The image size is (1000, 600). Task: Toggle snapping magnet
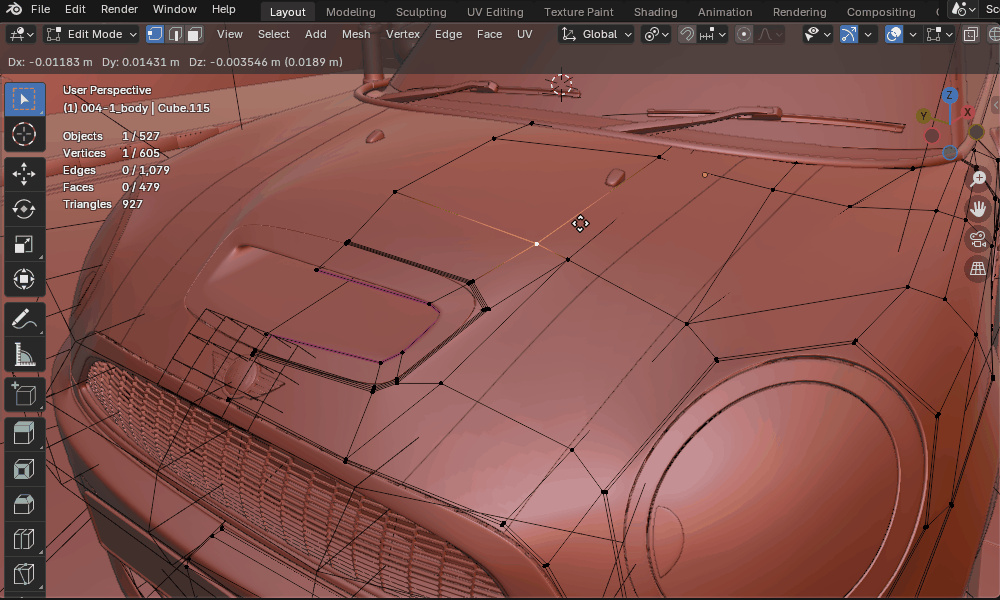click(687, 34)
